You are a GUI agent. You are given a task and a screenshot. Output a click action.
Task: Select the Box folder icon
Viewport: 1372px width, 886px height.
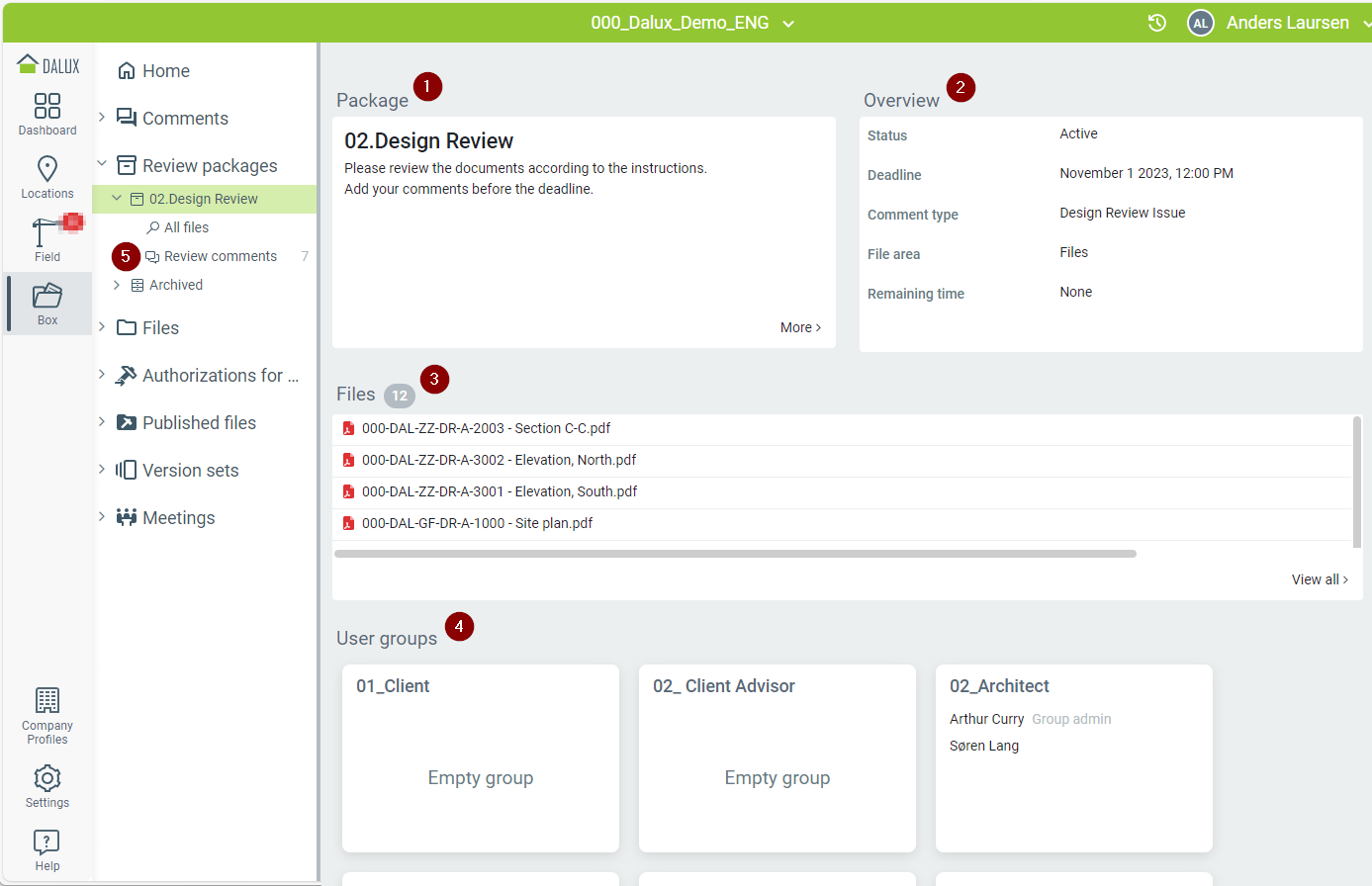(47, 297)
